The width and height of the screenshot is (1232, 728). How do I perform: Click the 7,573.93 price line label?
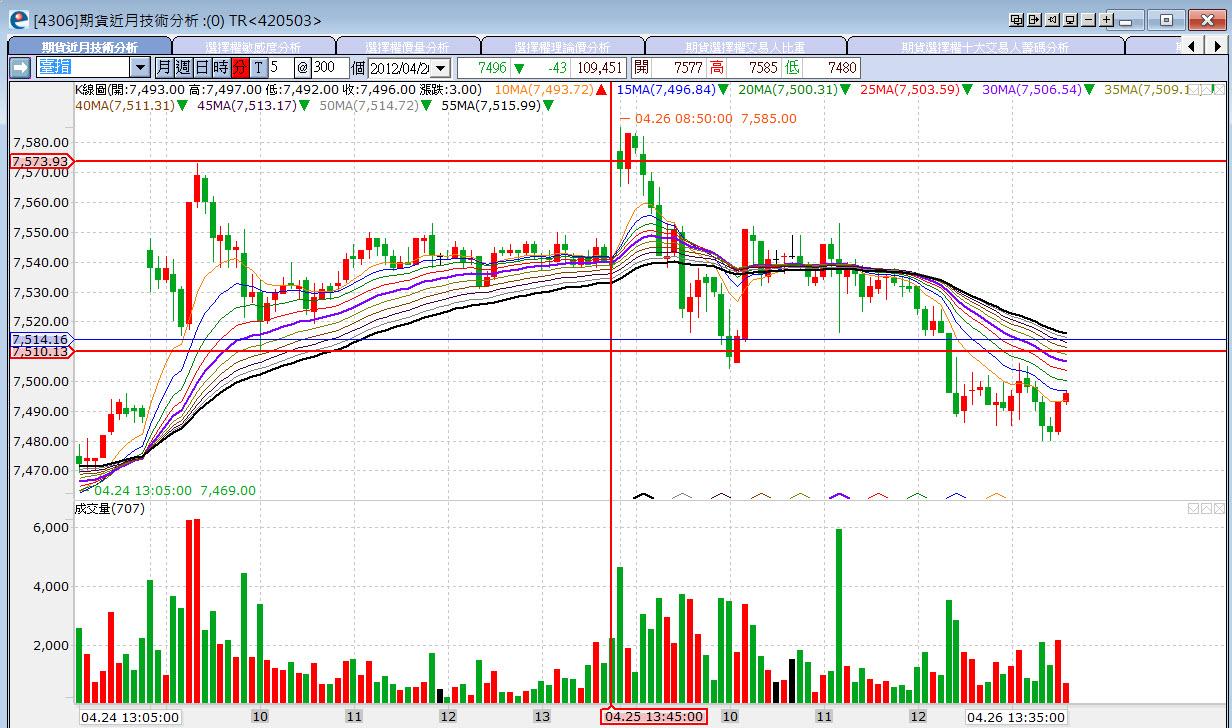[x=42, y=161]
